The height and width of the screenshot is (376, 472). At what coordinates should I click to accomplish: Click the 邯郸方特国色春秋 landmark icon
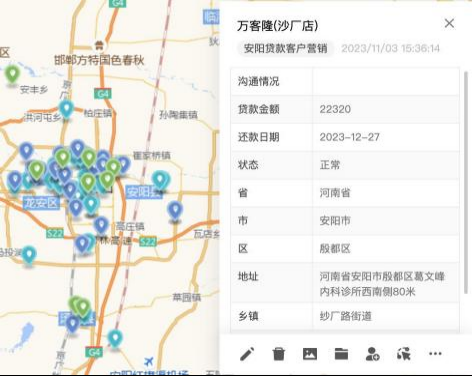point(99,45)
